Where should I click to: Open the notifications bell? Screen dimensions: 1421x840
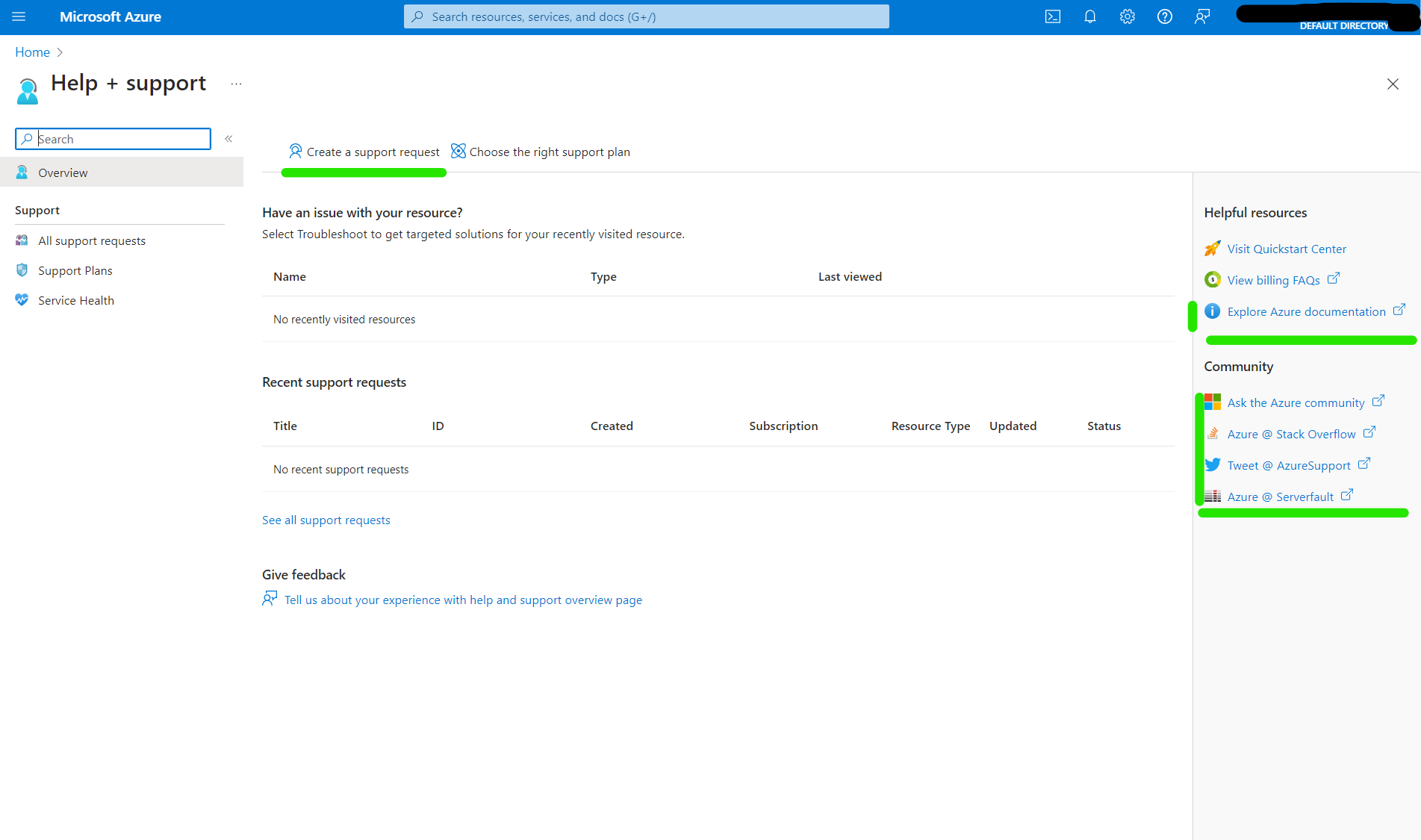click(1090, 16)
